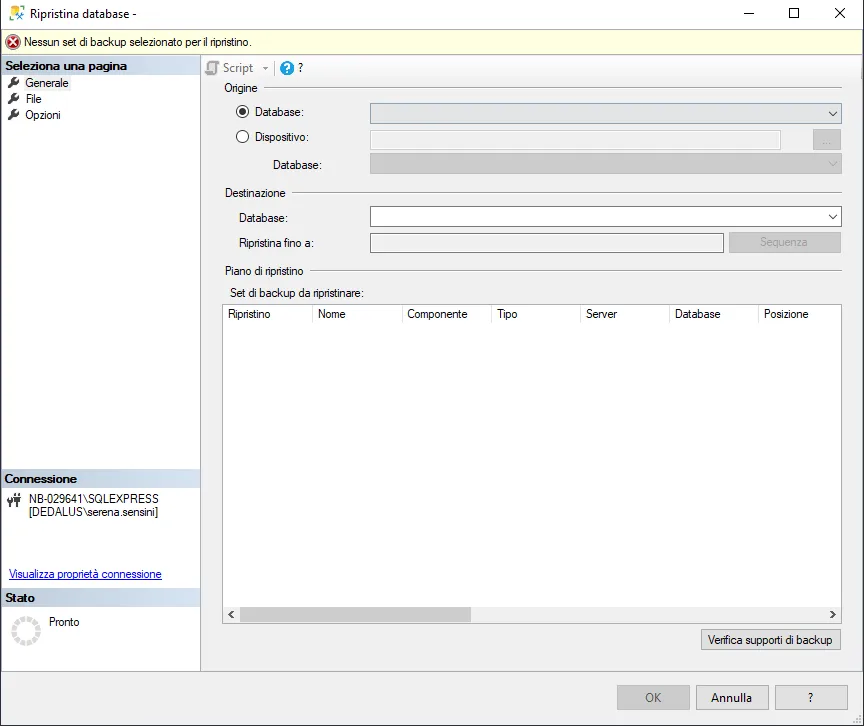Viewport: 864px width, 726px height.
Task: Click the Annulla button
Action: (x=732, y=698)
